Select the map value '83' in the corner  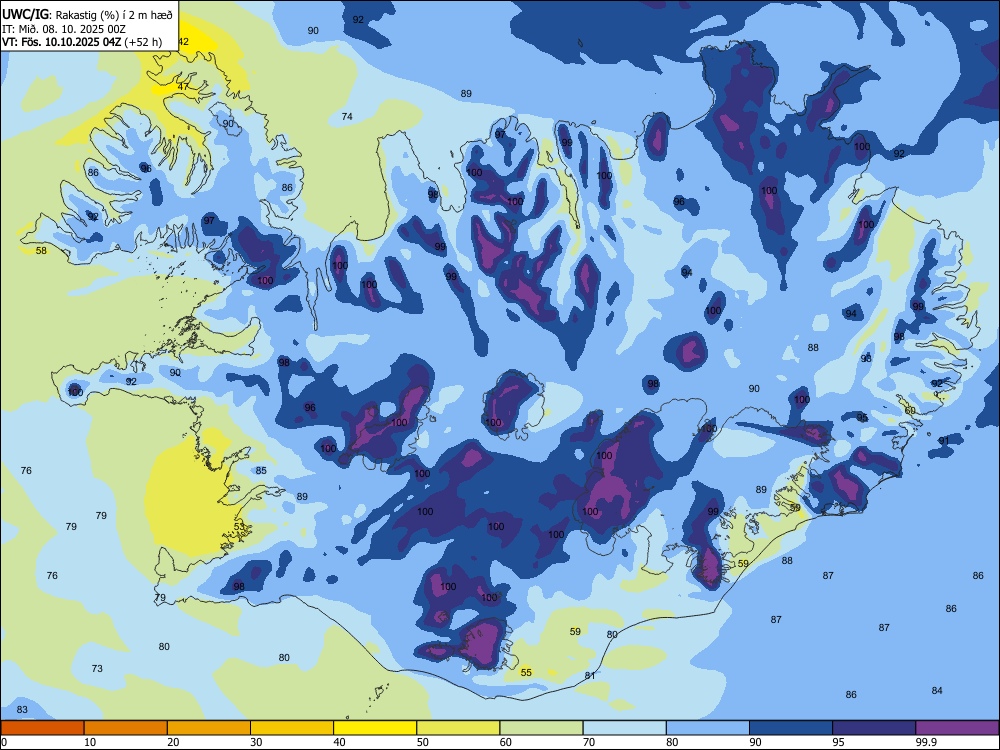pos(22,710)
